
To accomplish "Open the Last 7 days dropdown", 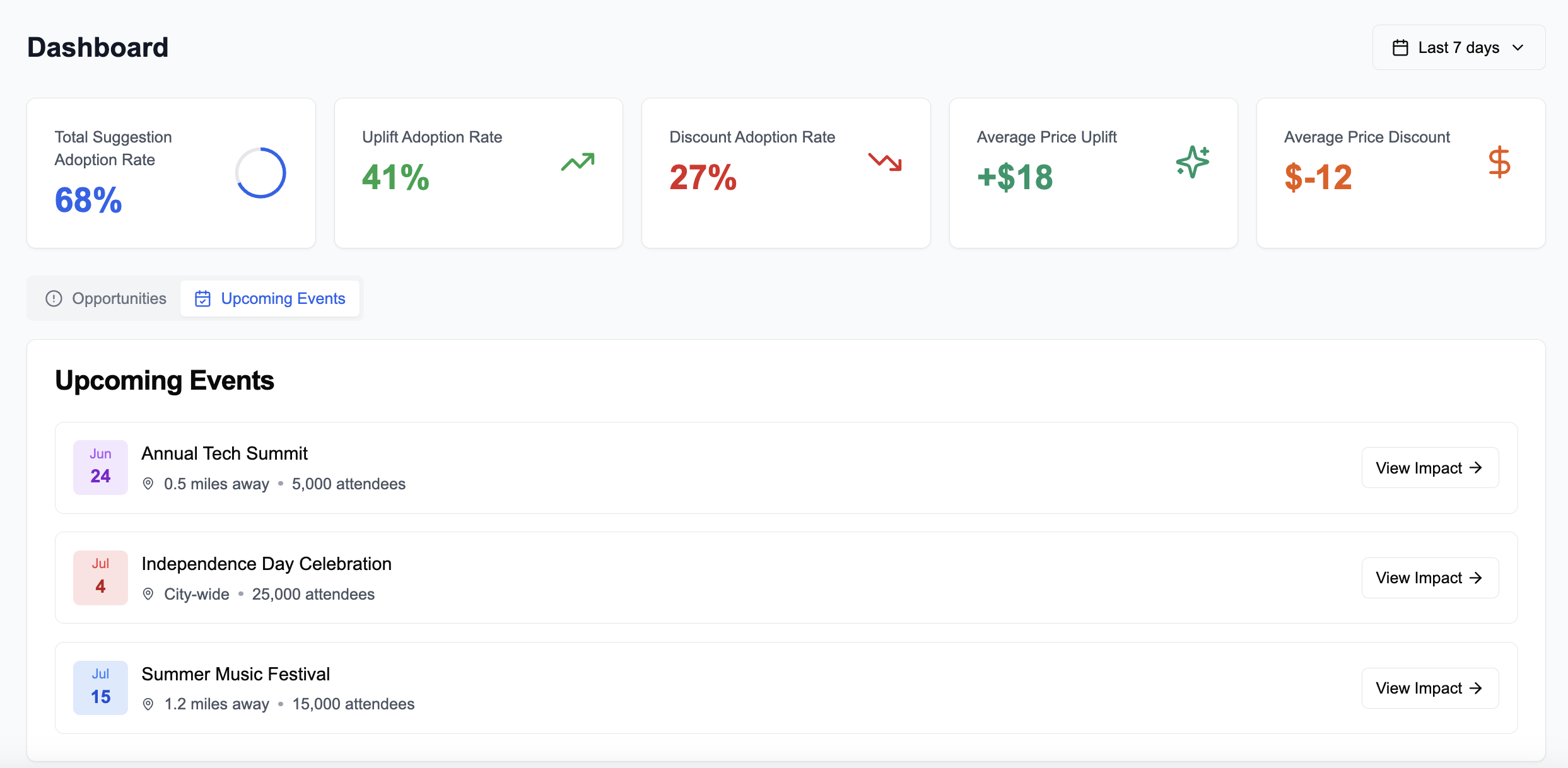I will click(x=1458, y=47).
